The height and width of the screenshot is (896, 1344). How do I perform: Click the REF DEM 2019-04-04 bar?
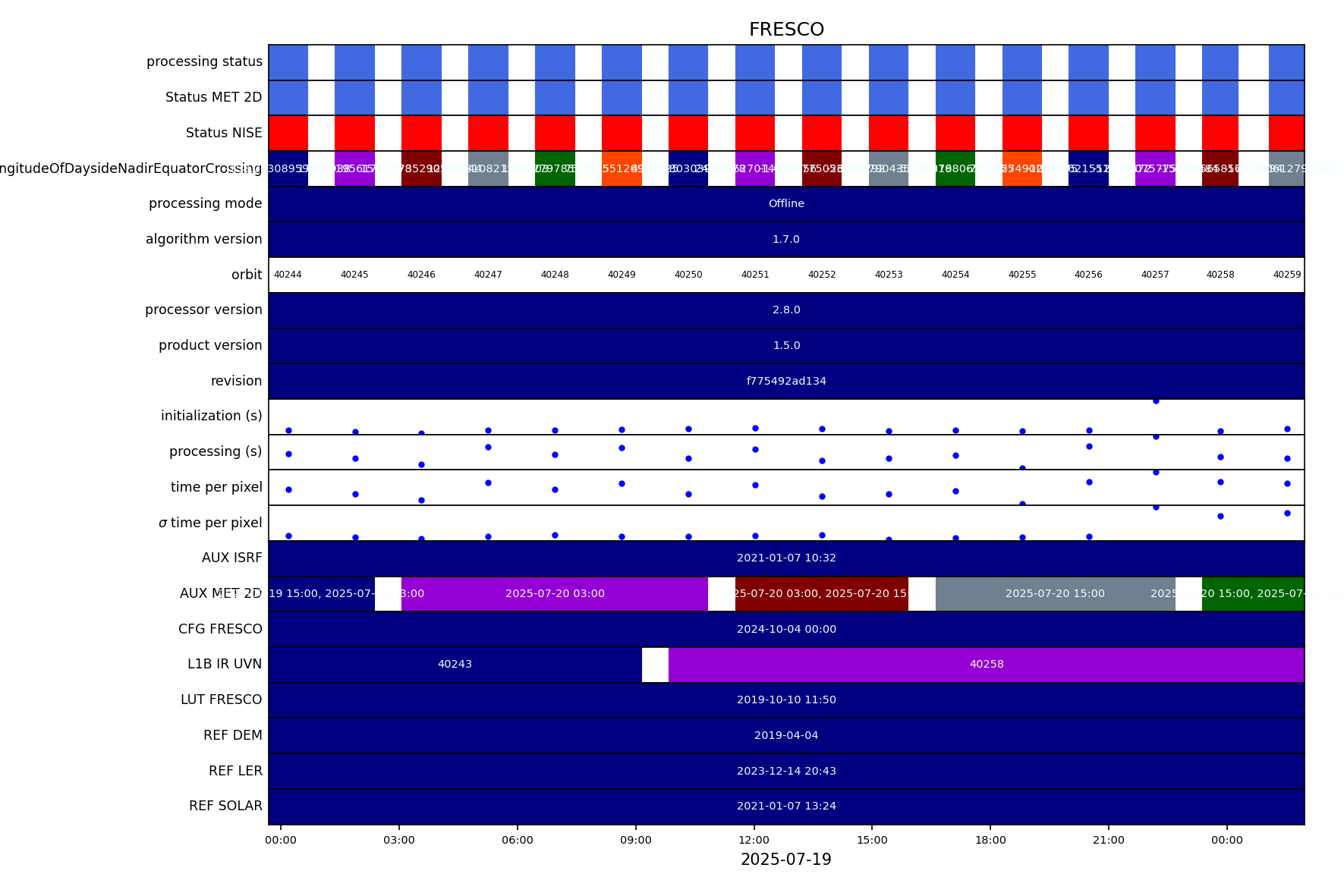786,736
